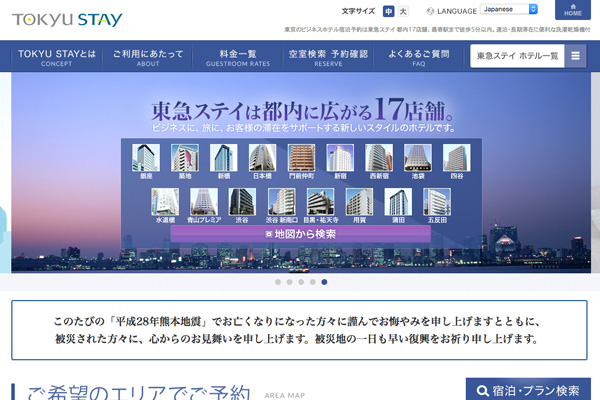Select the 水道橋 hotel thumbnail
The image size is (600, 400).
[x=165, y=202]
